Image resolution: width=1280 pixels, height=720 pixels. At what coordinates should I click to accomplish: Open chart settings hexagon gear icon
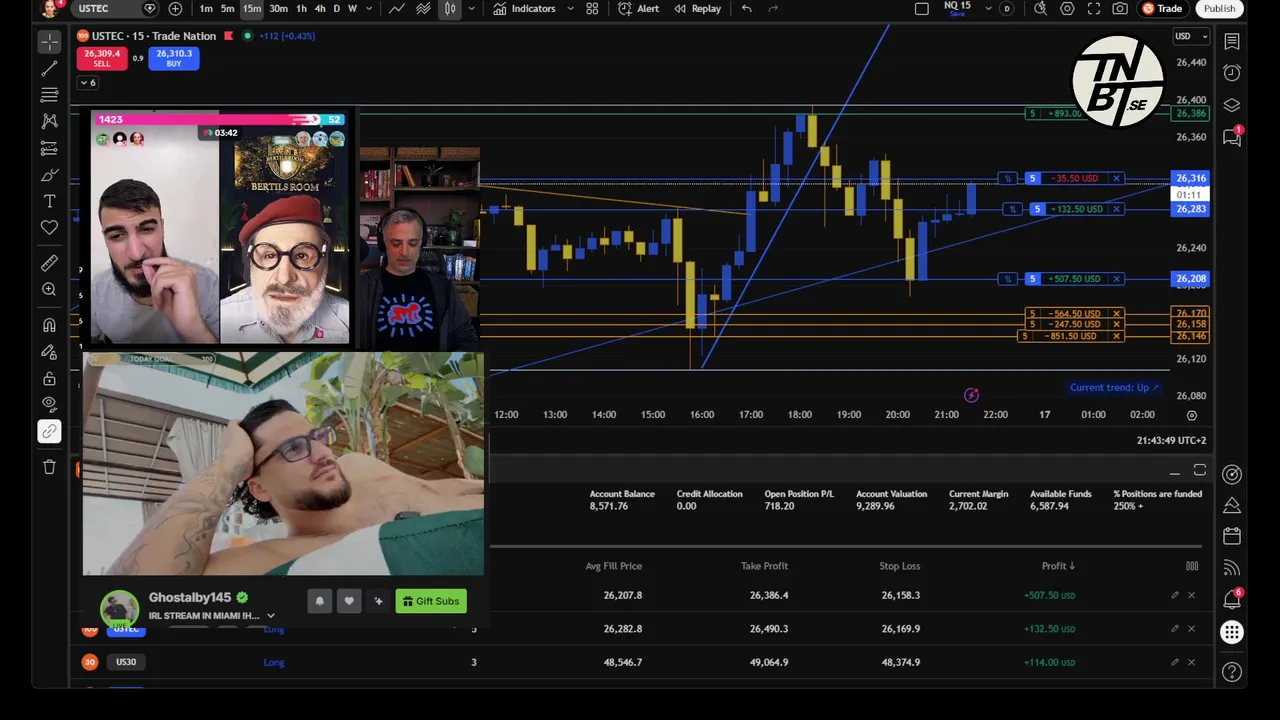point(1067,9)
